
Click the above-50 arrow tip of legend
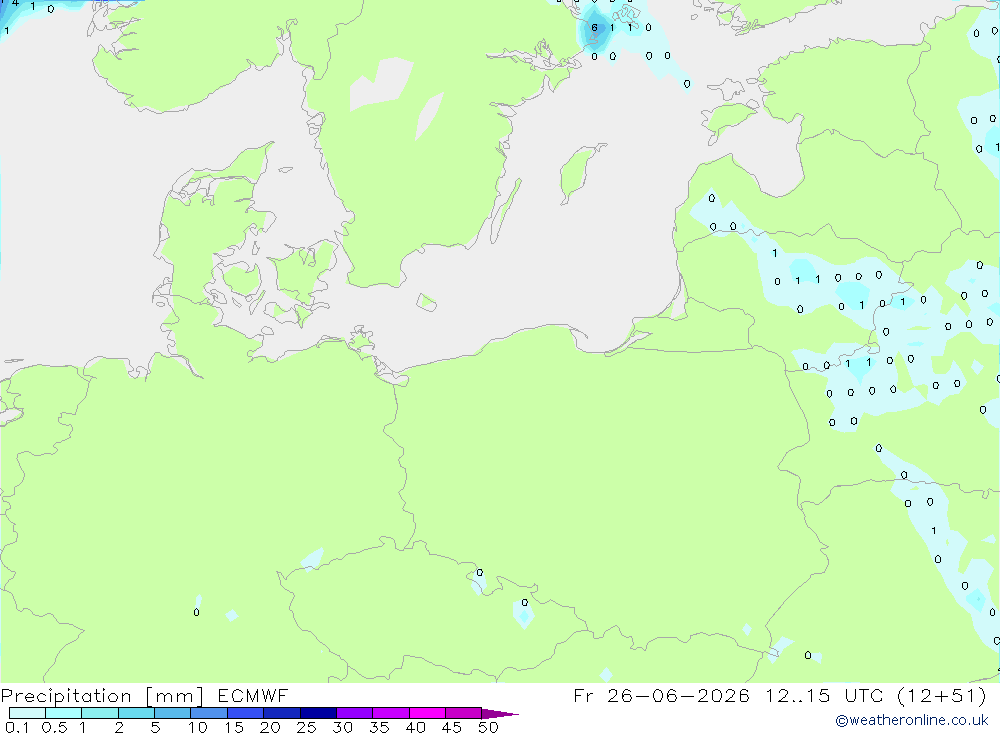[500, 713]
